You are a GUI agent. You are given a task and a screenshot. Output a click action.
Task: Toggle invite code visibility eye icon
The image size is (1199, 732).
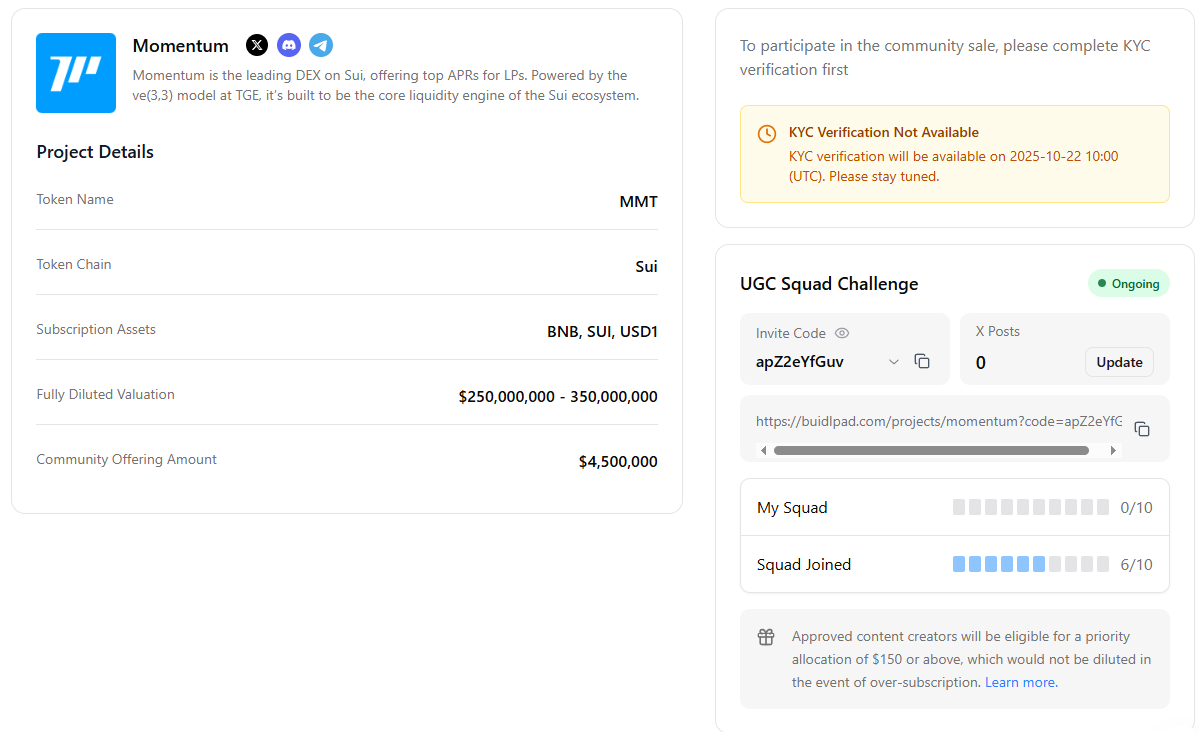842,333
